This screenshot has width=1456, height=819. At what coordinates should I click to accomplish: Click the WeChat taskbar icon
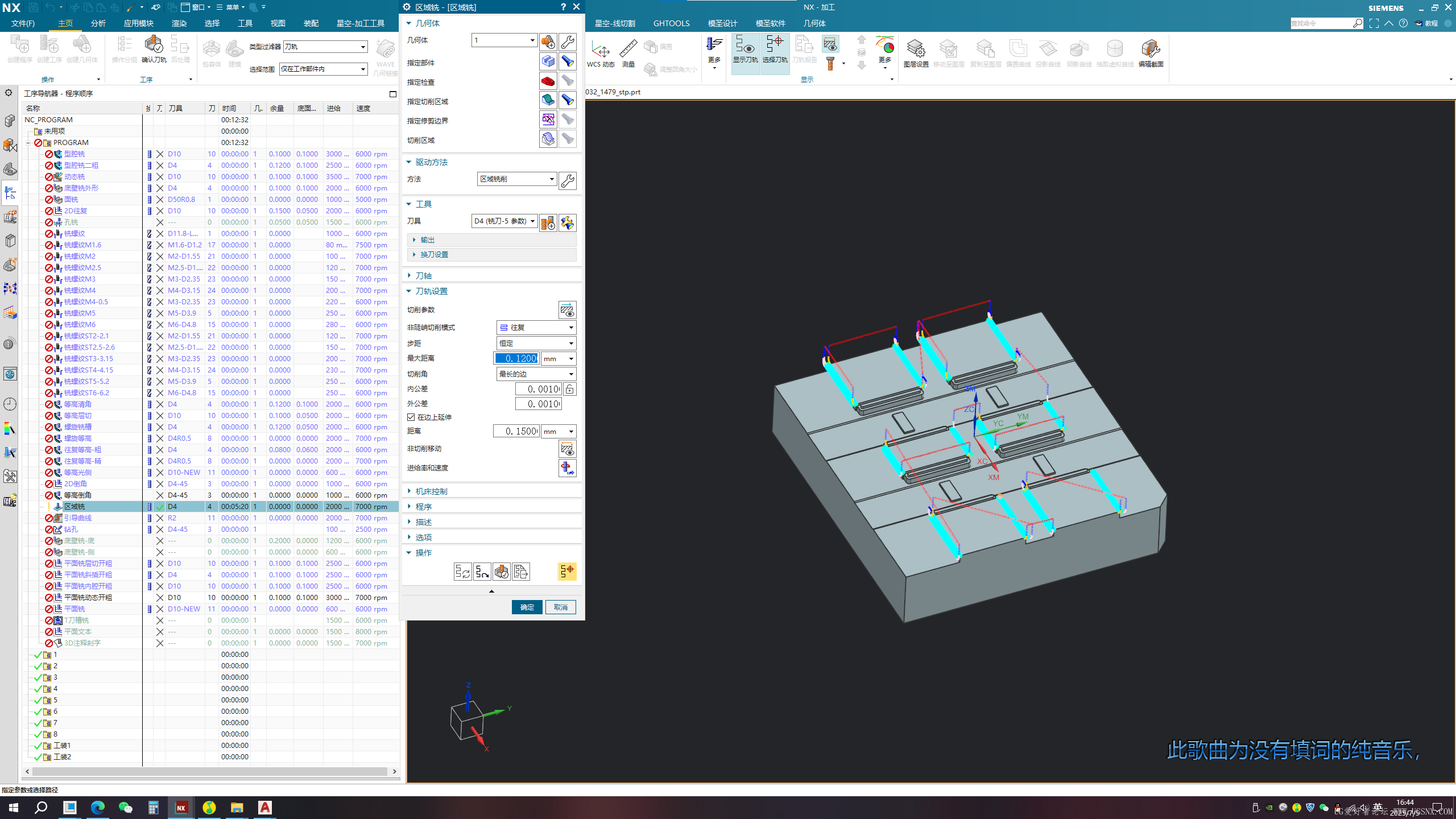(x=125, y=808)
